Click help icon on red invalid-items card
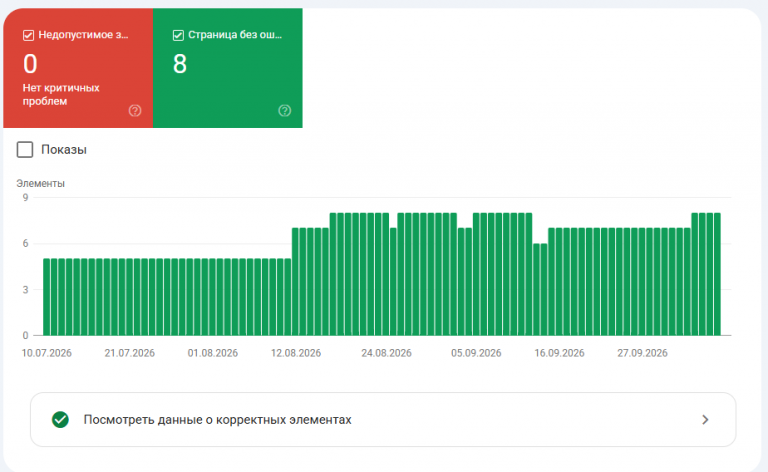 (x=135, y=111)
